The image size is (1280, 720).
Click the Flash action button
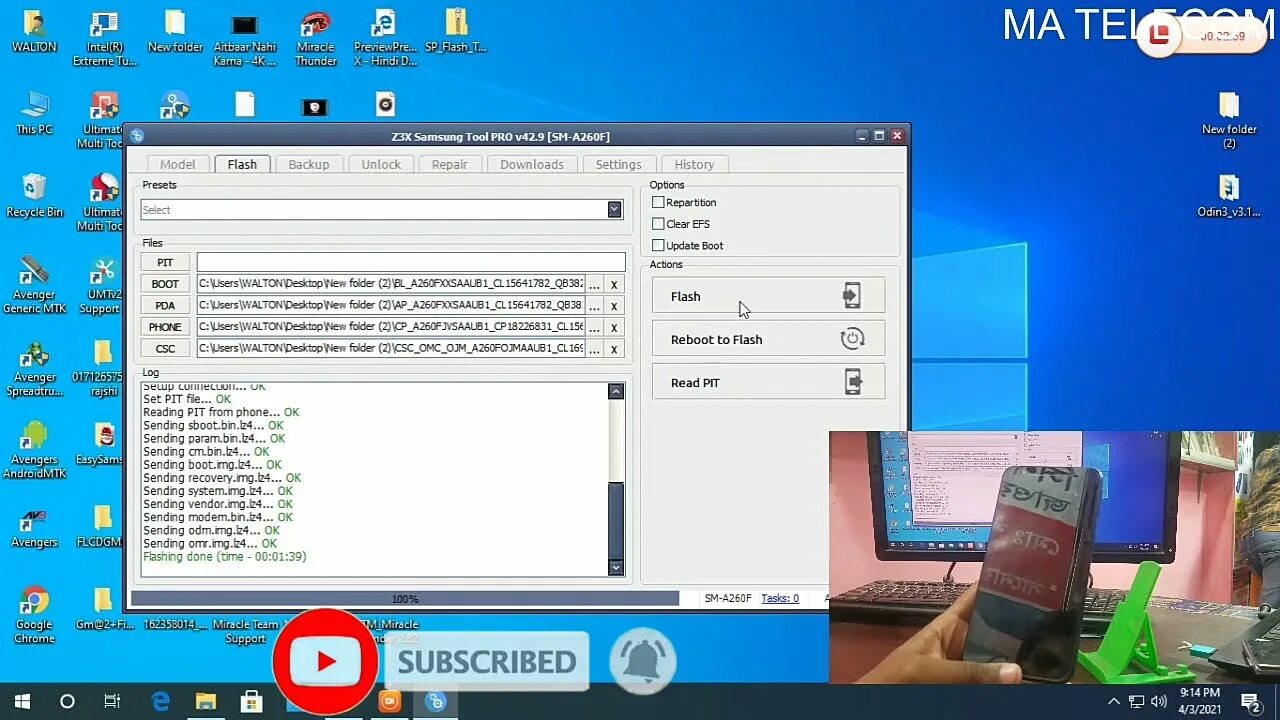pyautogui.click(x=768, y=296)
